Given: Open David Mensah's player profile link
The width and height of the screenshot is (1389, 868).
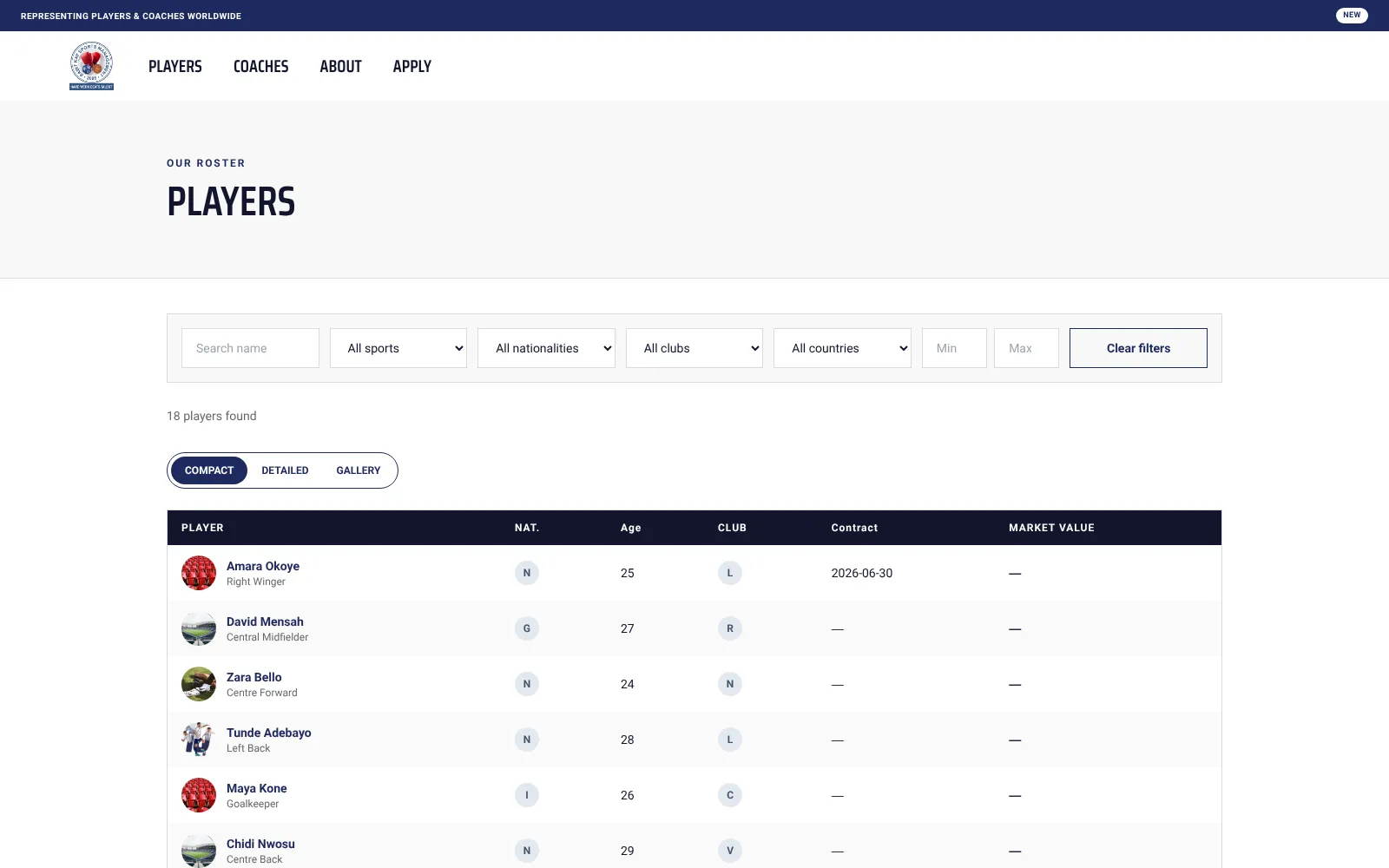Looking at the screenshot, I should 265,621.
